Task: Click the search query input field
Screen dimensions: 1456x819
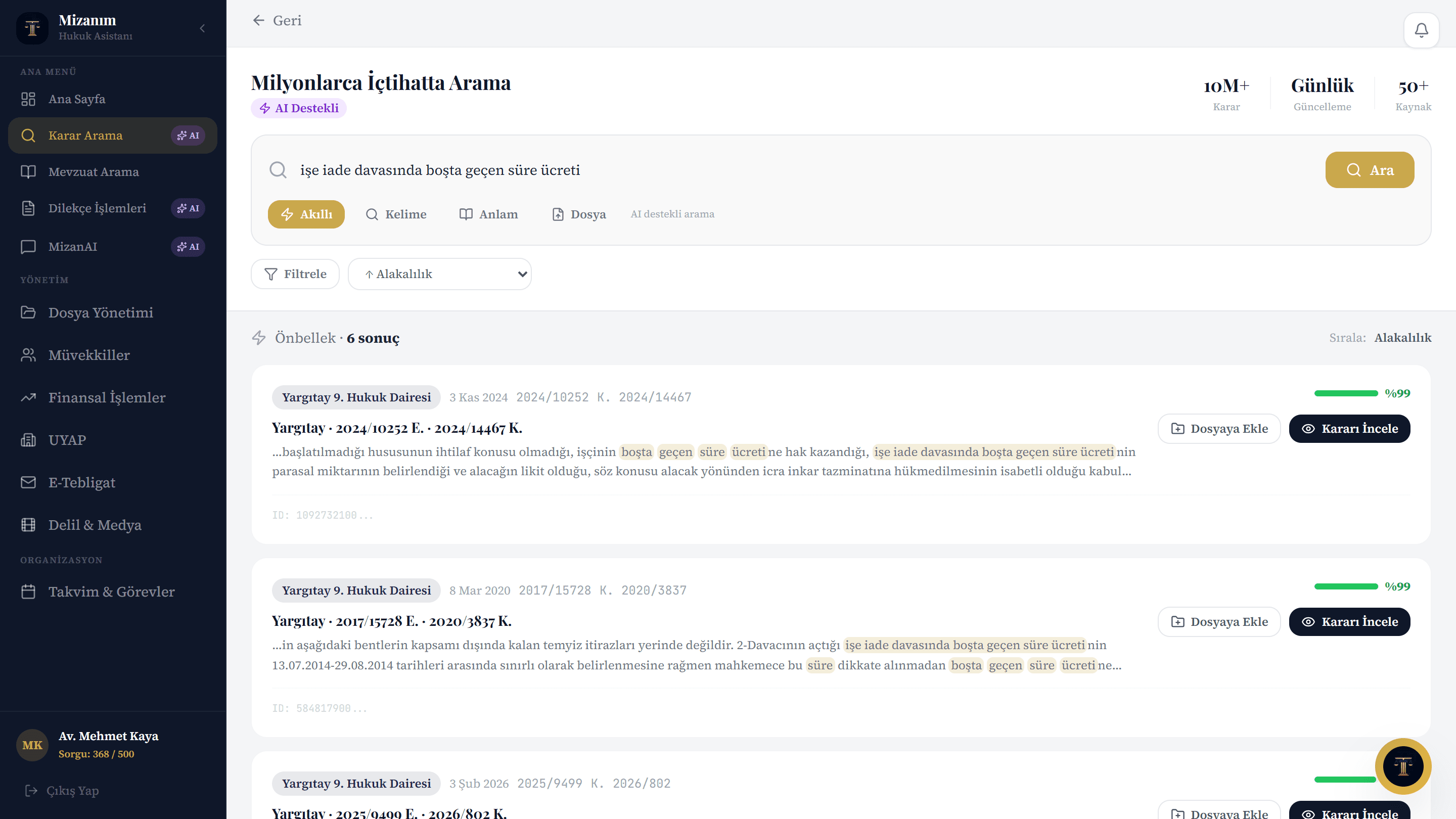Action: pyautogui.click(x=803, y=170)
